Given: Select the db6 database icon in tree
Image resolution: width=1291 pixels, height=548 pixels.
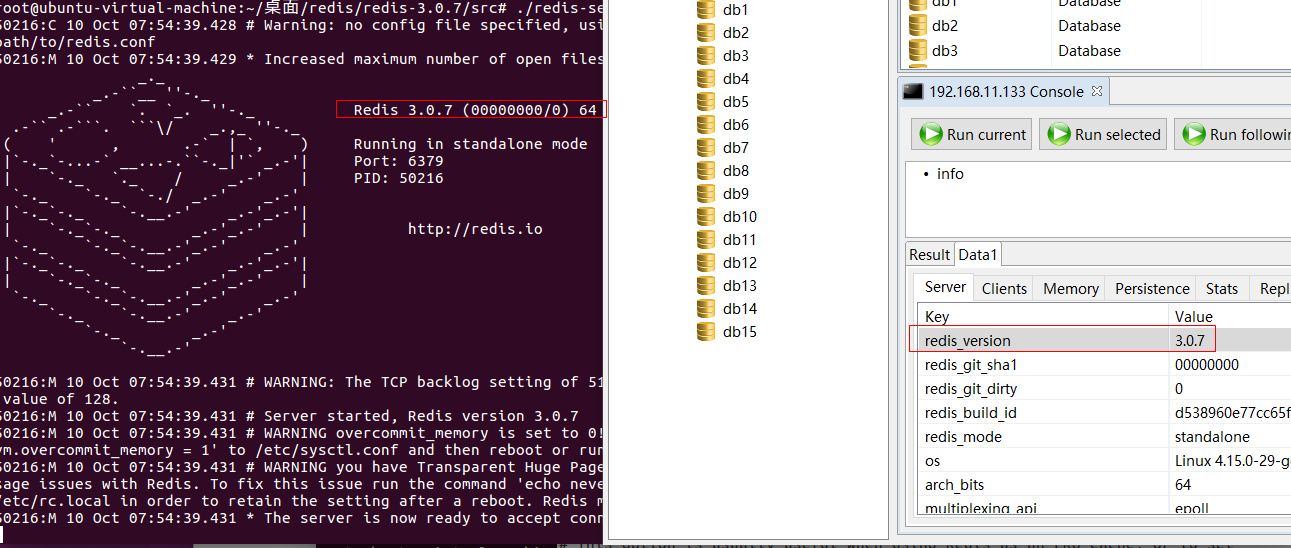Looking at the screenshot, I should pos(706,124).
